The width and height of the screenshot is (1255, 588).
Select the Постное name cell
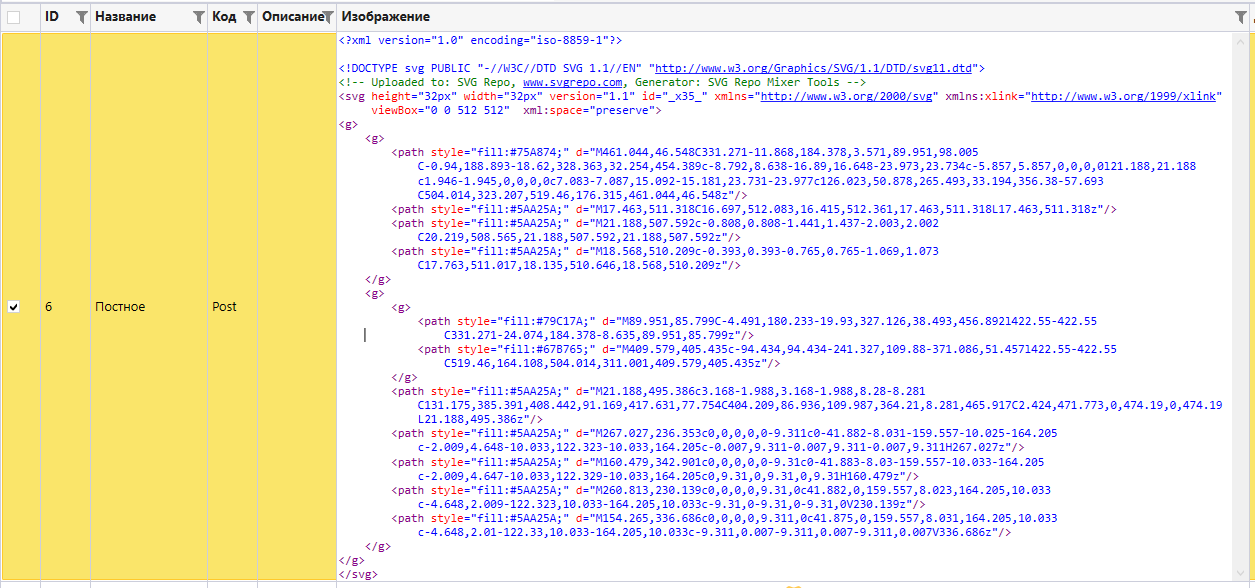coord(120,307)
